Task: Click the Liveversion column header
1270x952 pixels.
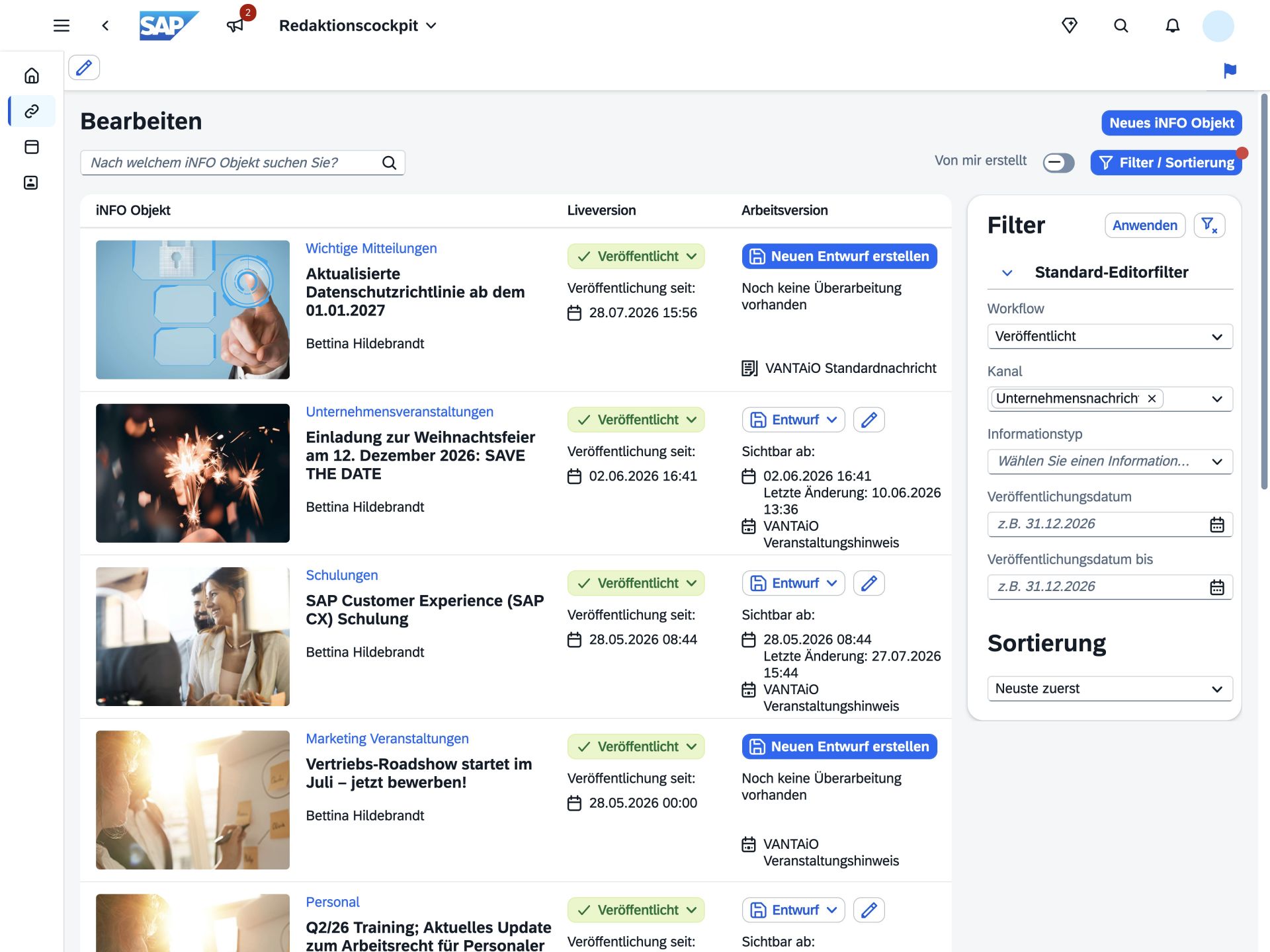Action: coord(601,210)
